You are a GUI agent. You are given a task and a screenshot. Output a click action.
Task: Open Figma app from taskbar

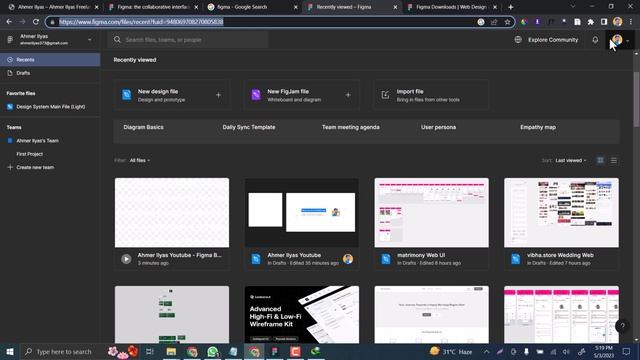pos(274,351)
